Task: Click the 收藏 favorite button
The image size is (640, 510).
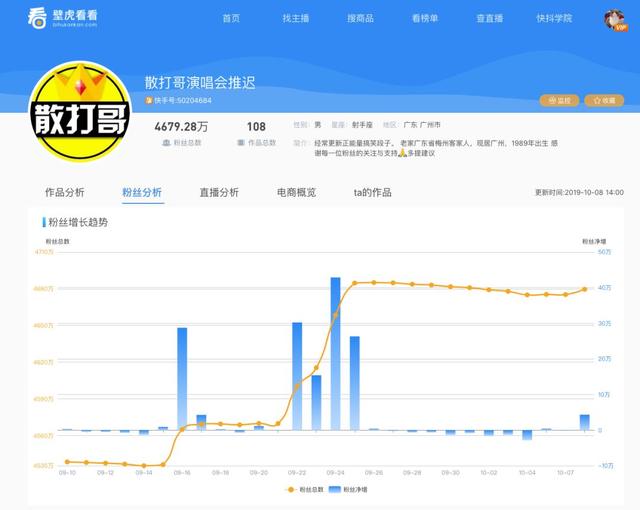Action: pos(604,100)
